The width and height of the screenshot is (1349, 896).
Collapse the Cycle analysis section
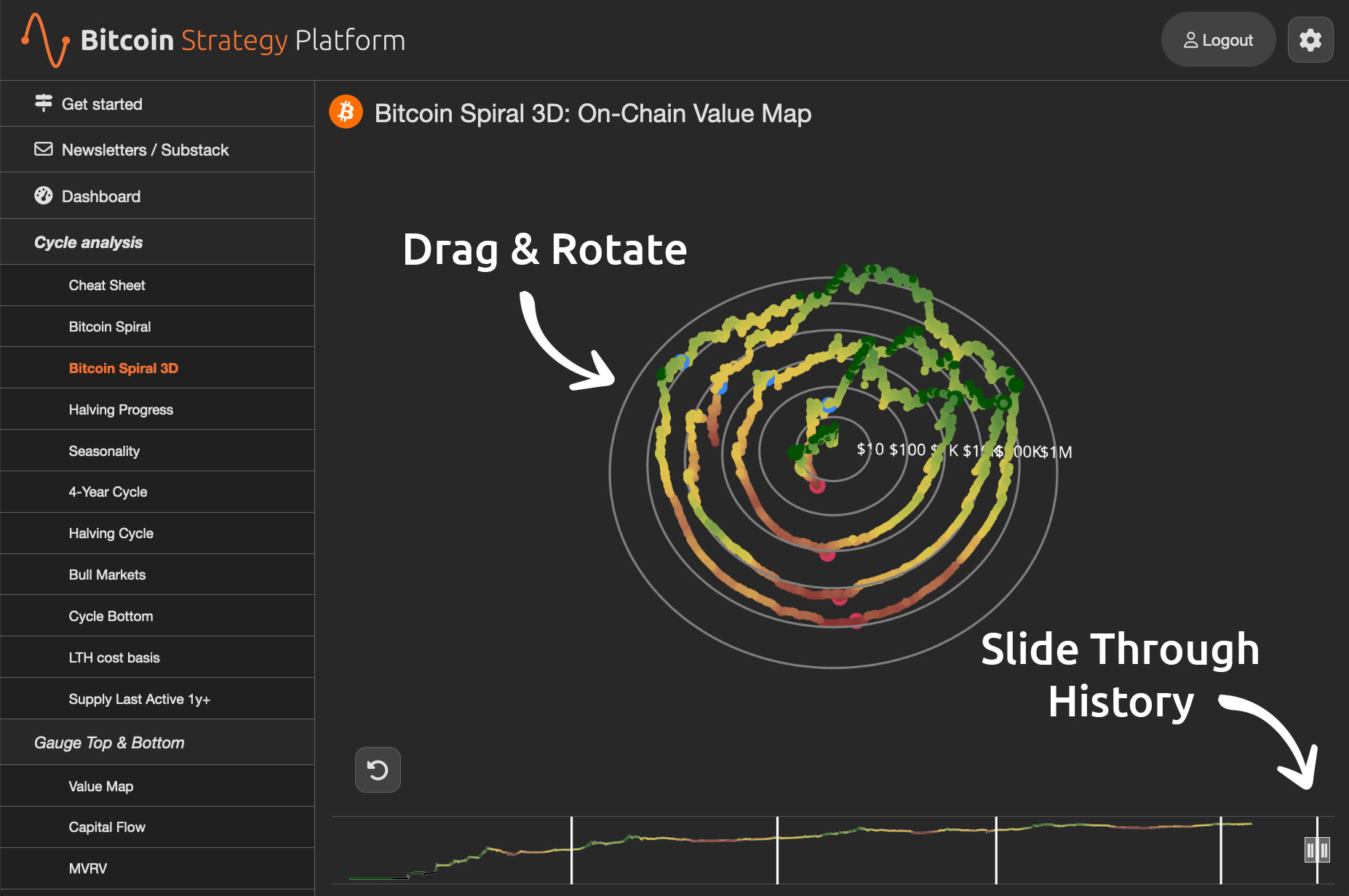coord(157,241)
